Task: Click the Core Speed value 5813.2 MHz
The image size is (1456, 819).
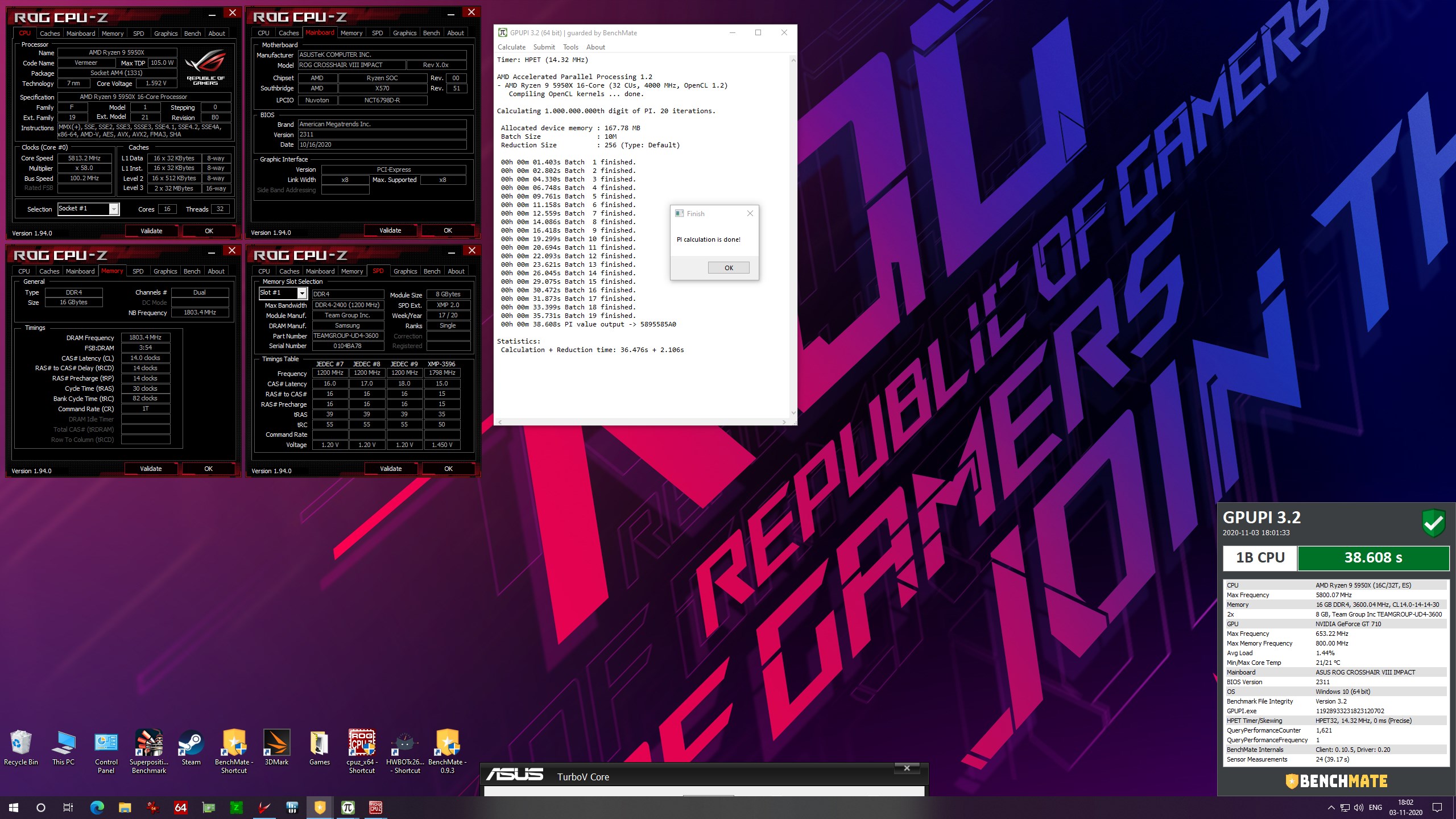Action: pyautogui.click(x=84, y=158)
